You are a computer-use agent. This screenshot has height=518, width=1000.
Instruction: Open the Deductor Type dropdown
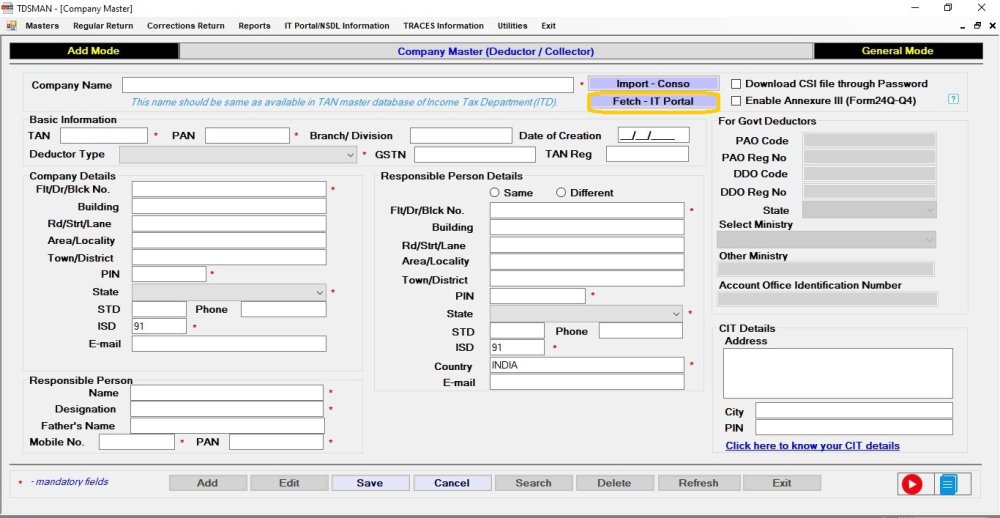[x=238, y=154]
